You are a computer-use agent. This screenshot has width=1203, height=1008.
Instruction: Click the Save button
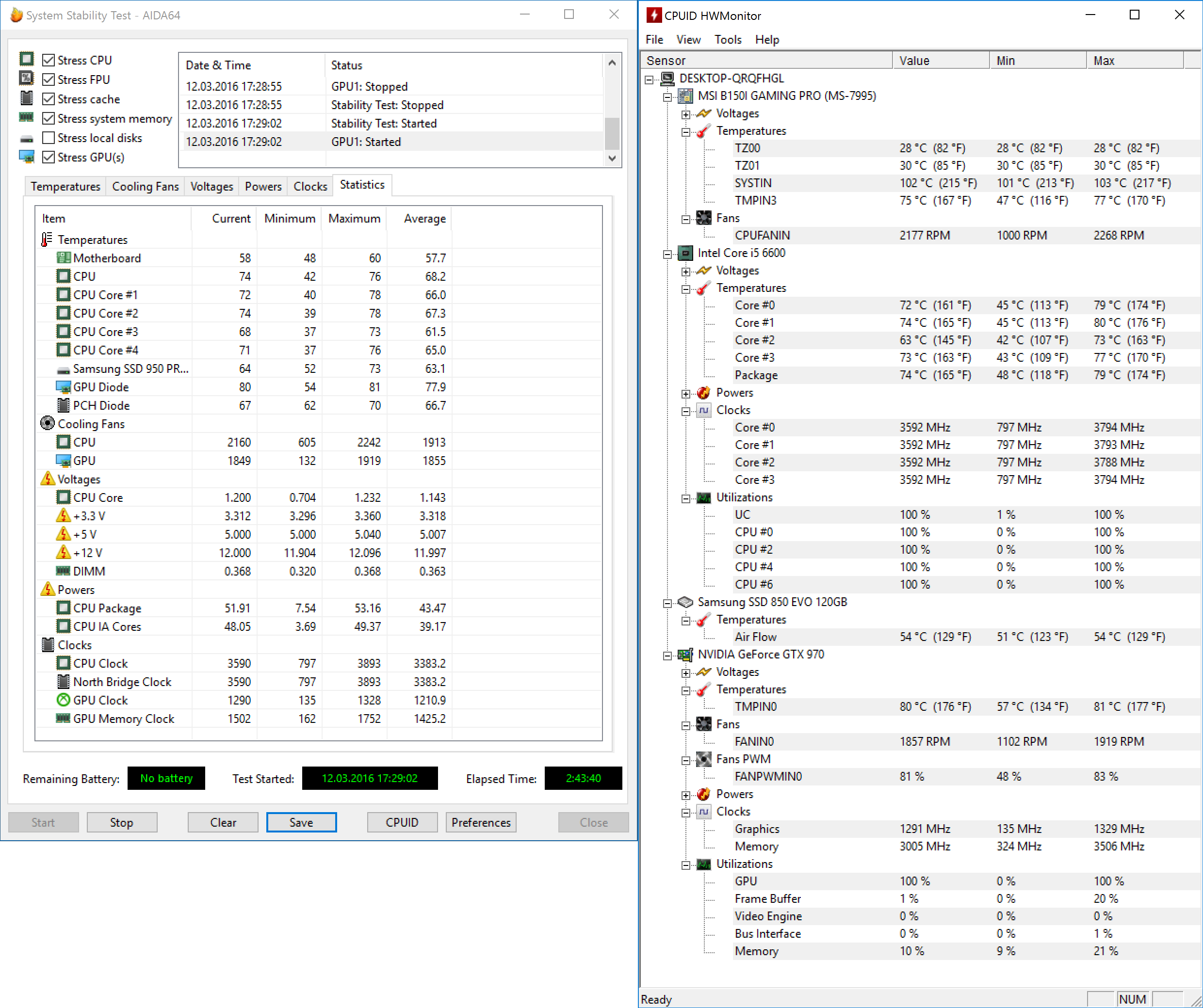pos(301,822)
